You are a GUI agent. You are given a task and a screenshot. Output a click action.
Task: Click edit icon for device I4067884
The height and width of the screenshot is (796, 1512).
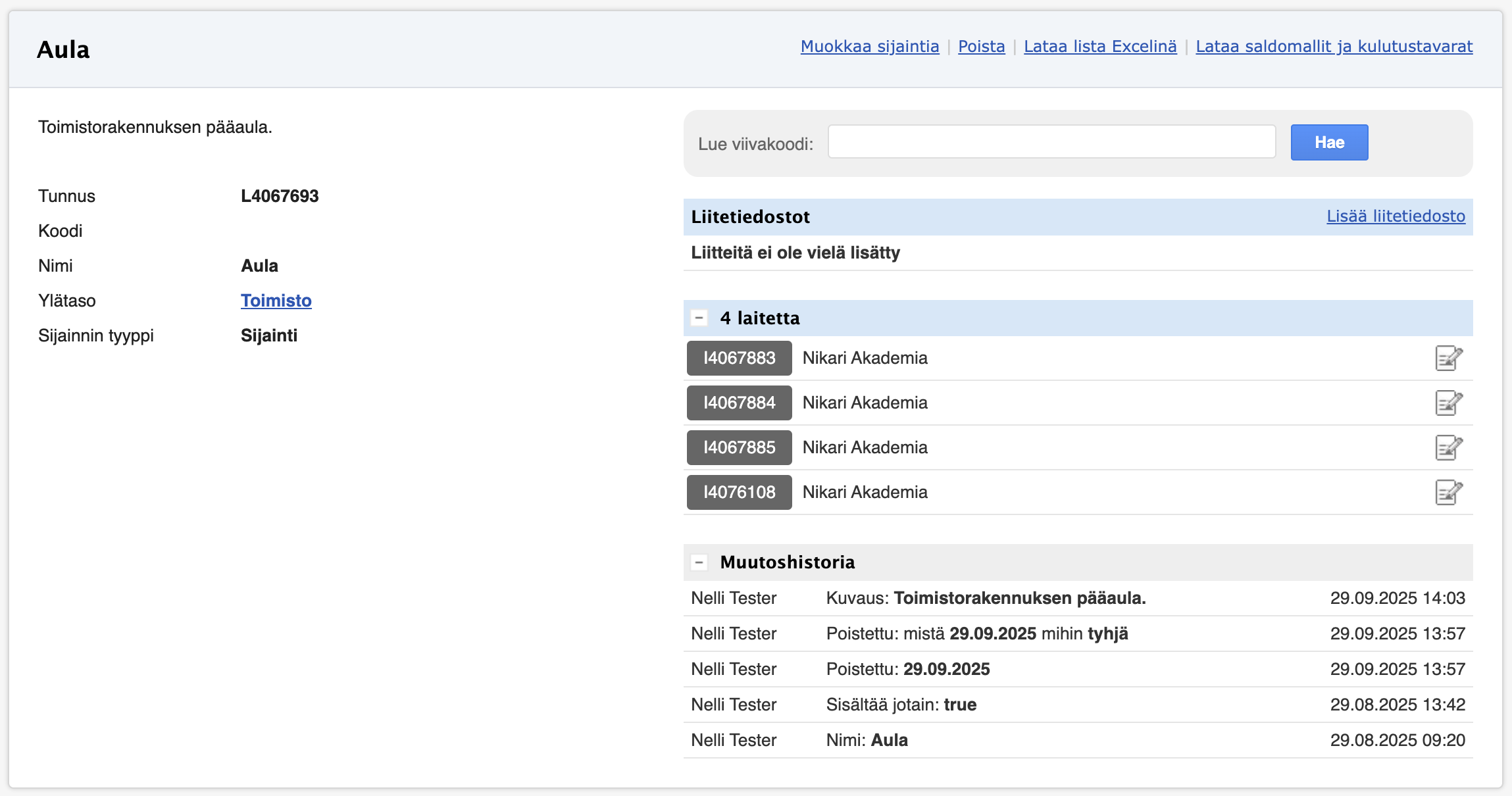tap(1448, 403)
